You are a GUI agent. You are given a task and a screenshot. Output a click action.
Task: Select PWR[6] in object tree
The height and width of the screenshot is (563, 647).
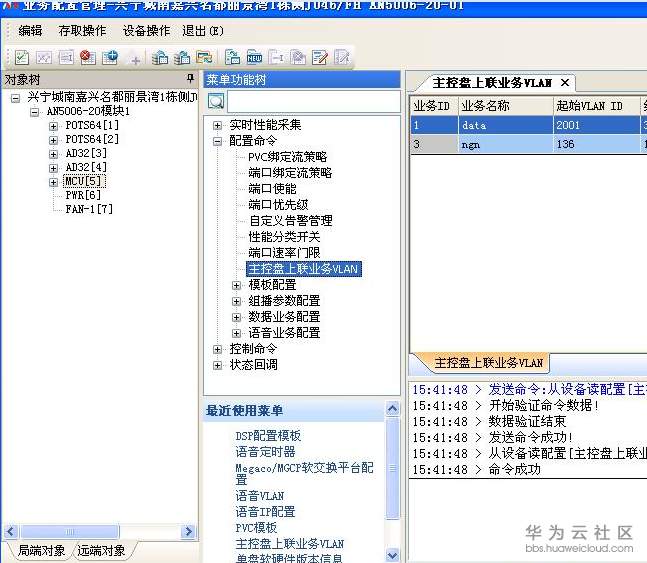(x=83, y=195)
